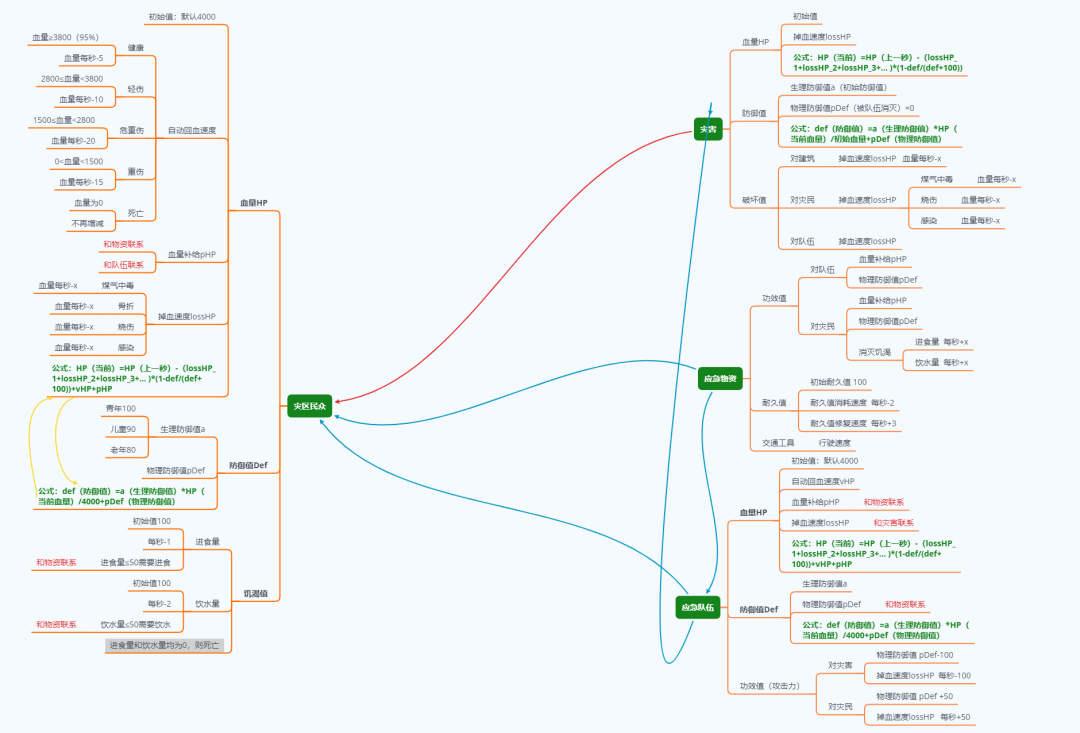This screenshot has width=1080, height=733.
Task: Click the 老年80 node
Action: (122, 450)
